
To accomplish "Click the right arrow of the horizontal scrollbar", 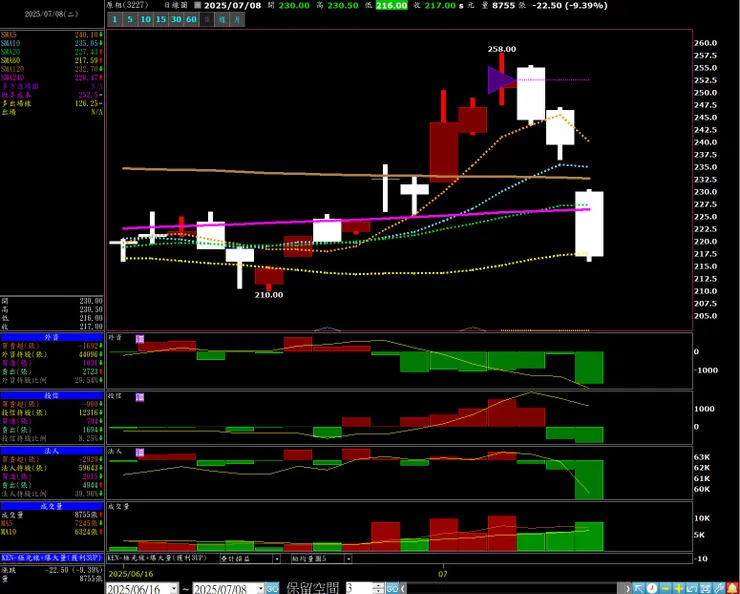I will point(627,588).
